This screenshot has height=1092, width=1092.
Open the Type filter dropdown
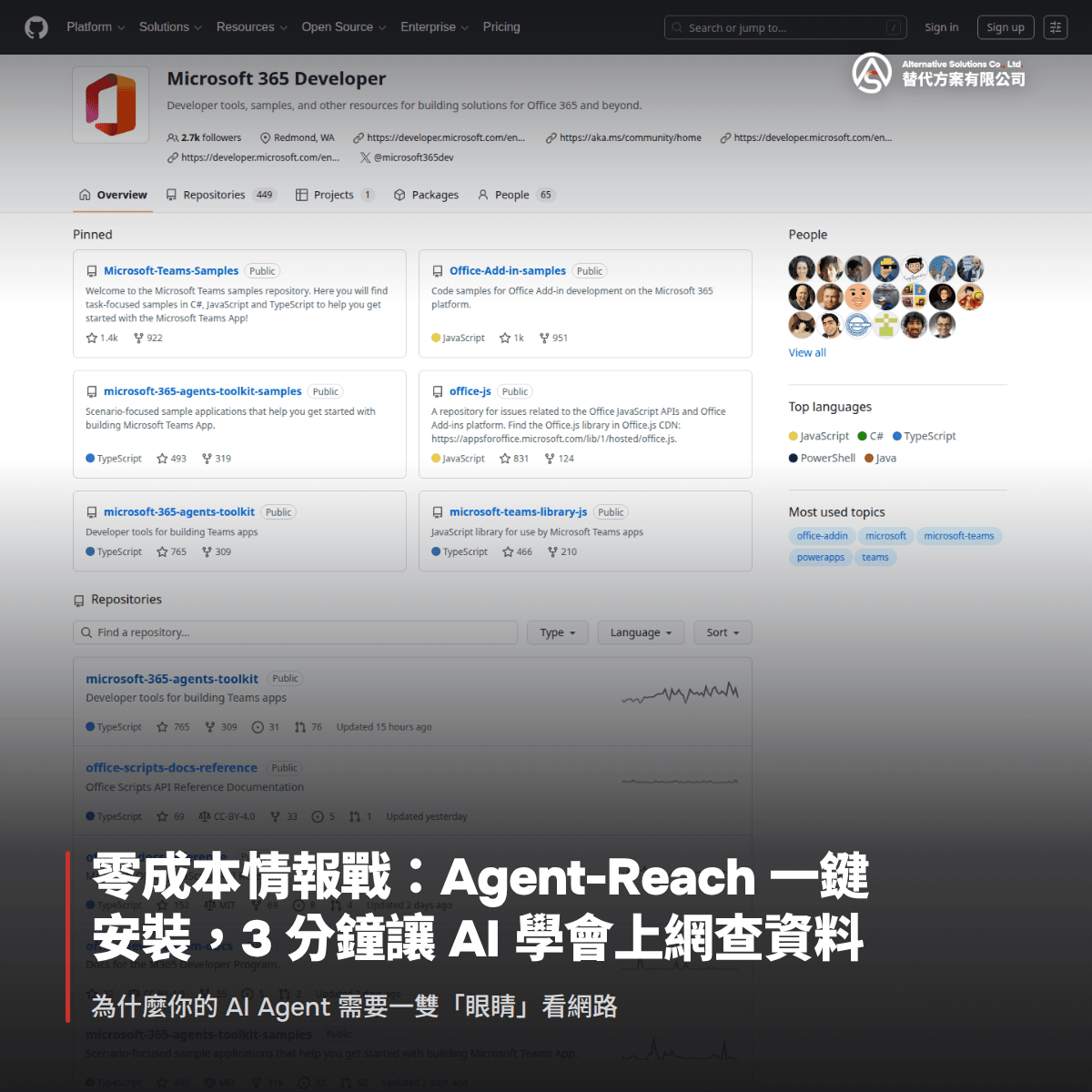[x=558, y=632]
